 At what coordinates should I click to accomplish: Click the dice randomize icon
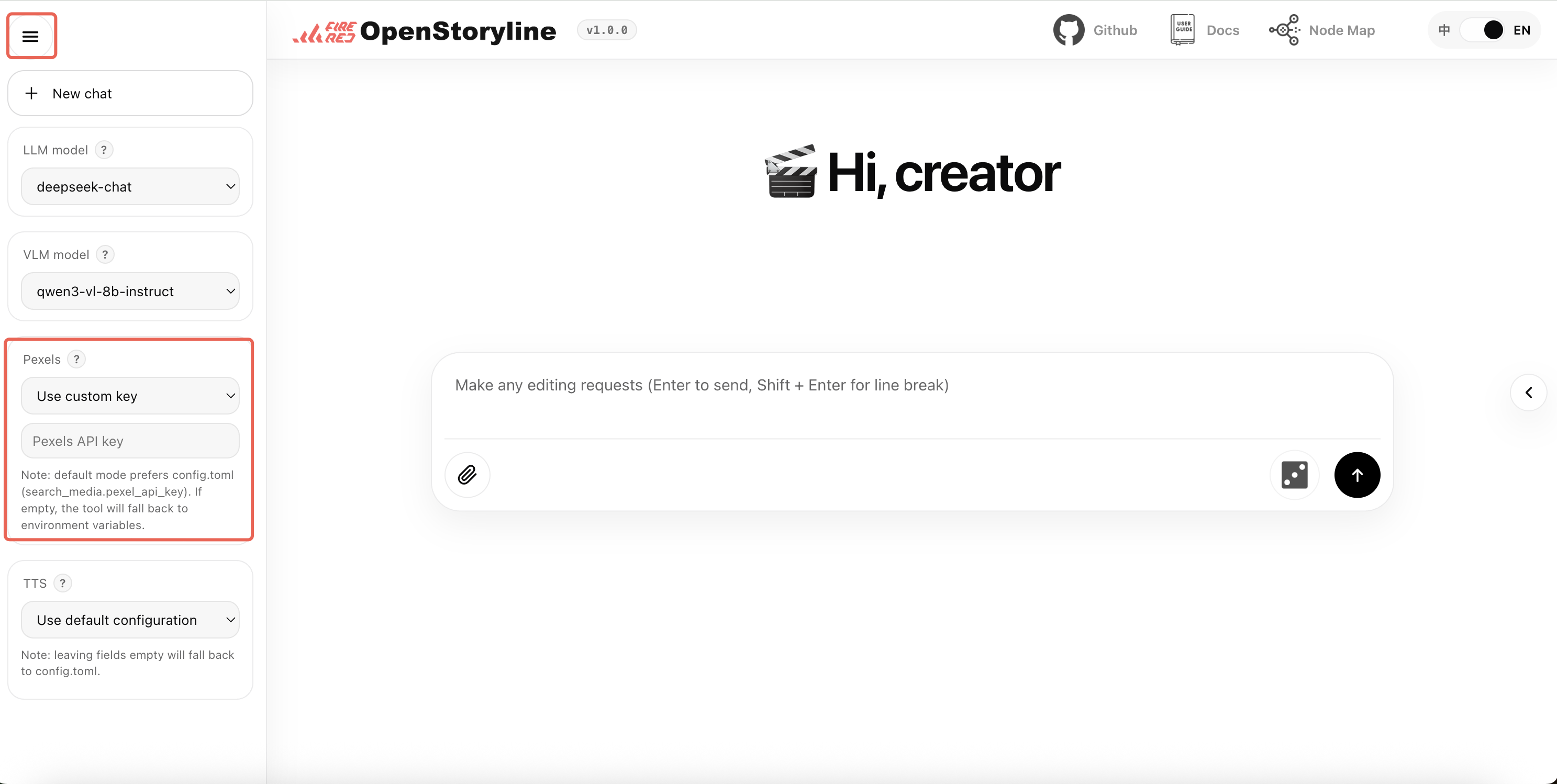pos(1294,475)
